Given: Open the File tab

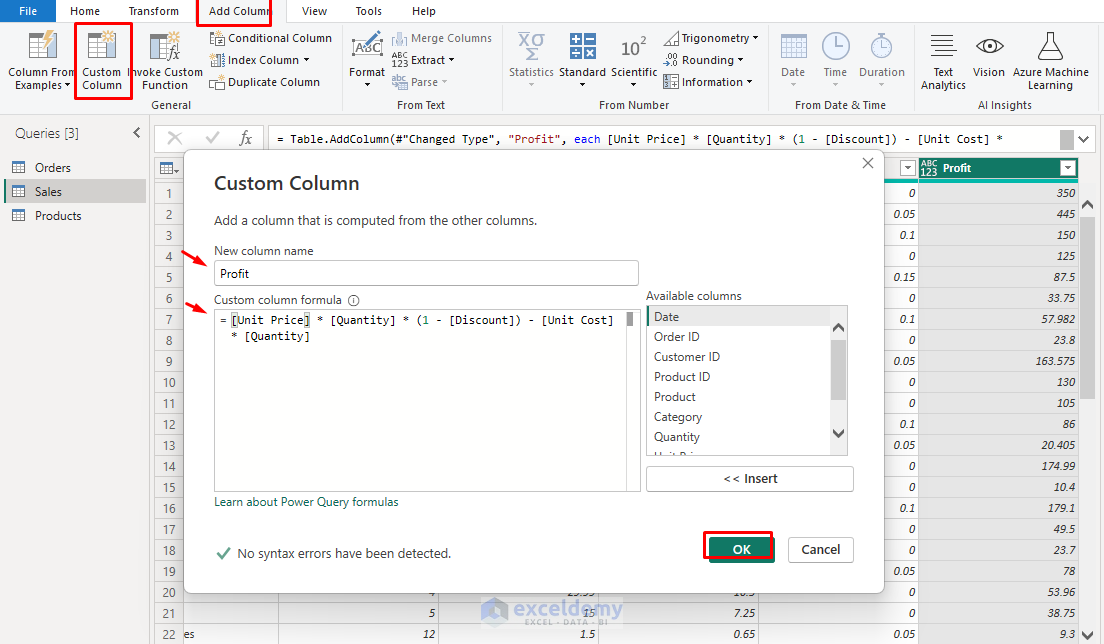Looking at the screenshot, I should pyautogui.click(x=28, y=11).
